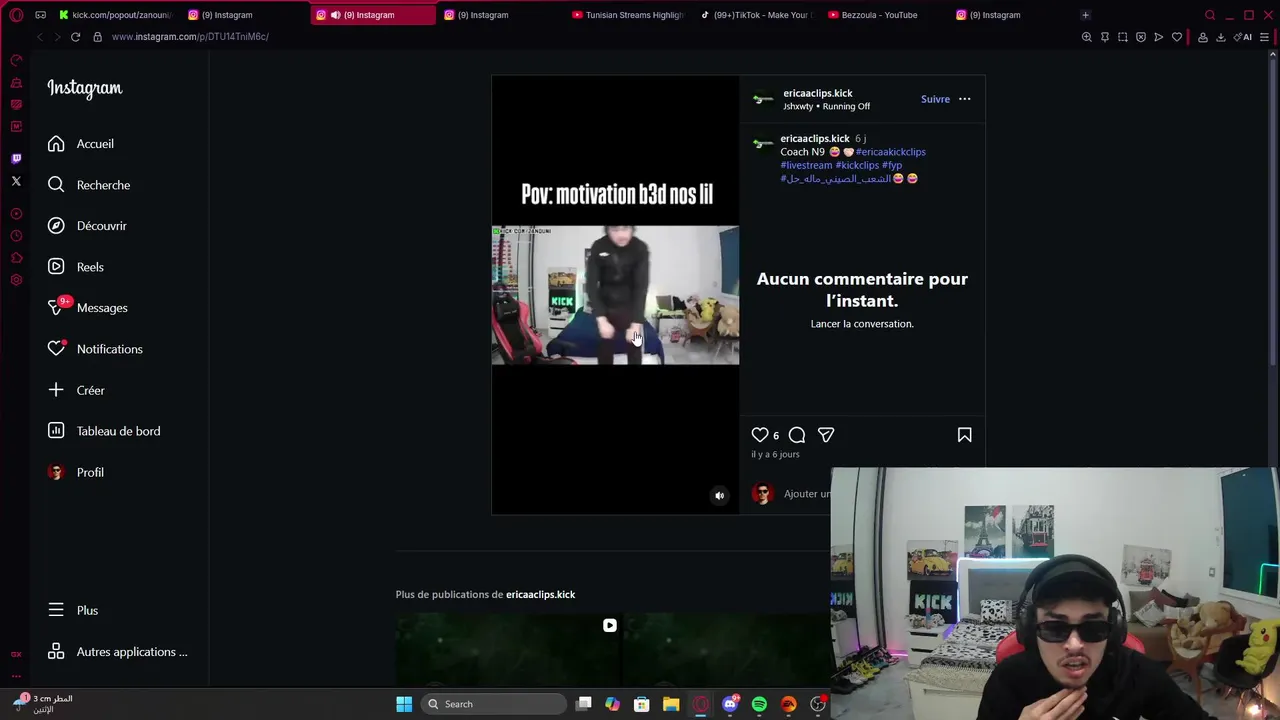Click heart bookmark icon in browser toolbar
Image resolution: width=1280 pixels, height=720 pixels.
[1177, 37]
